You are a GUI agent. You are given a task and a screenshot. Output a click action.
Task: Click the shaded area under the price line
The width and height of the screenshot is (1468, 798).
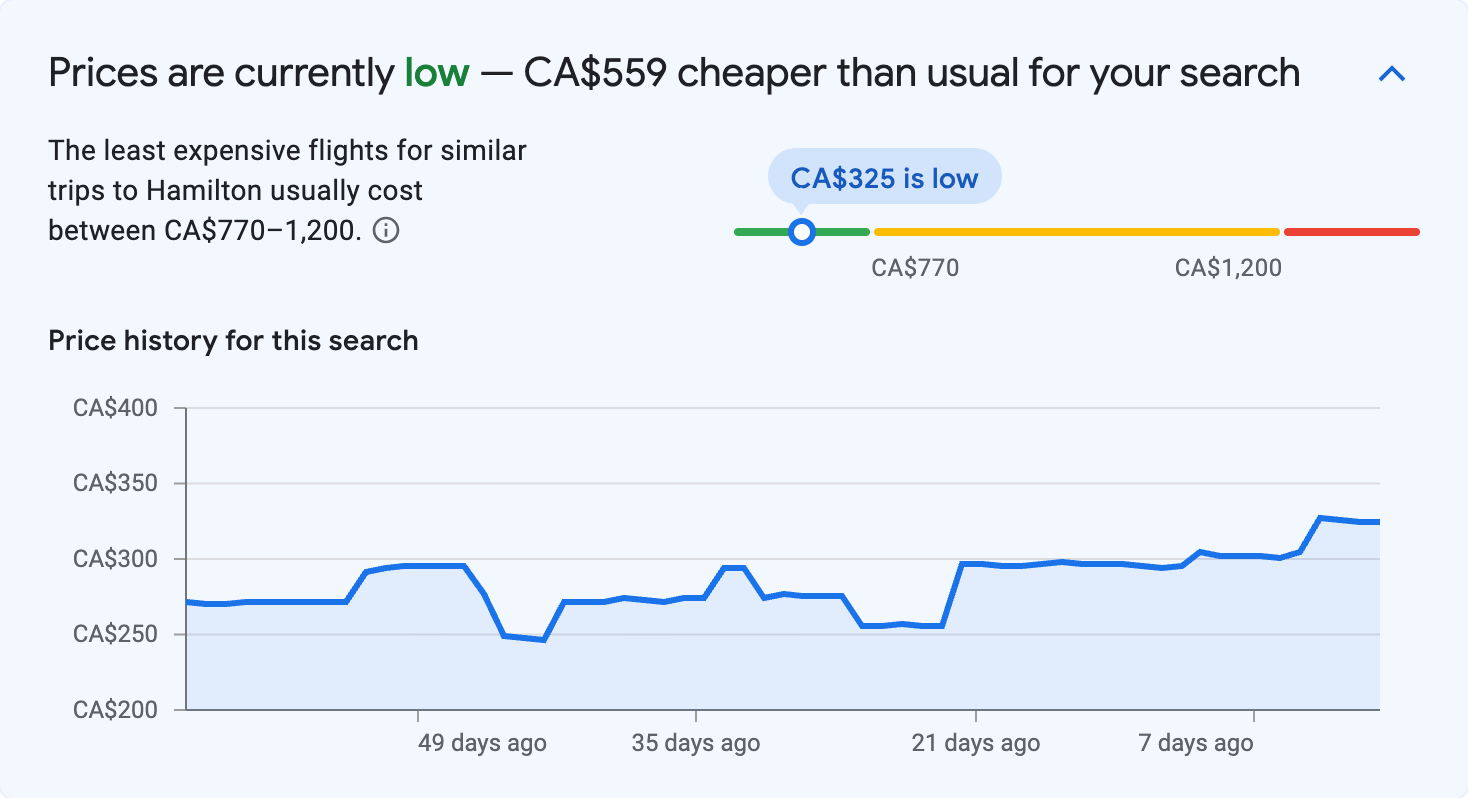700,670
